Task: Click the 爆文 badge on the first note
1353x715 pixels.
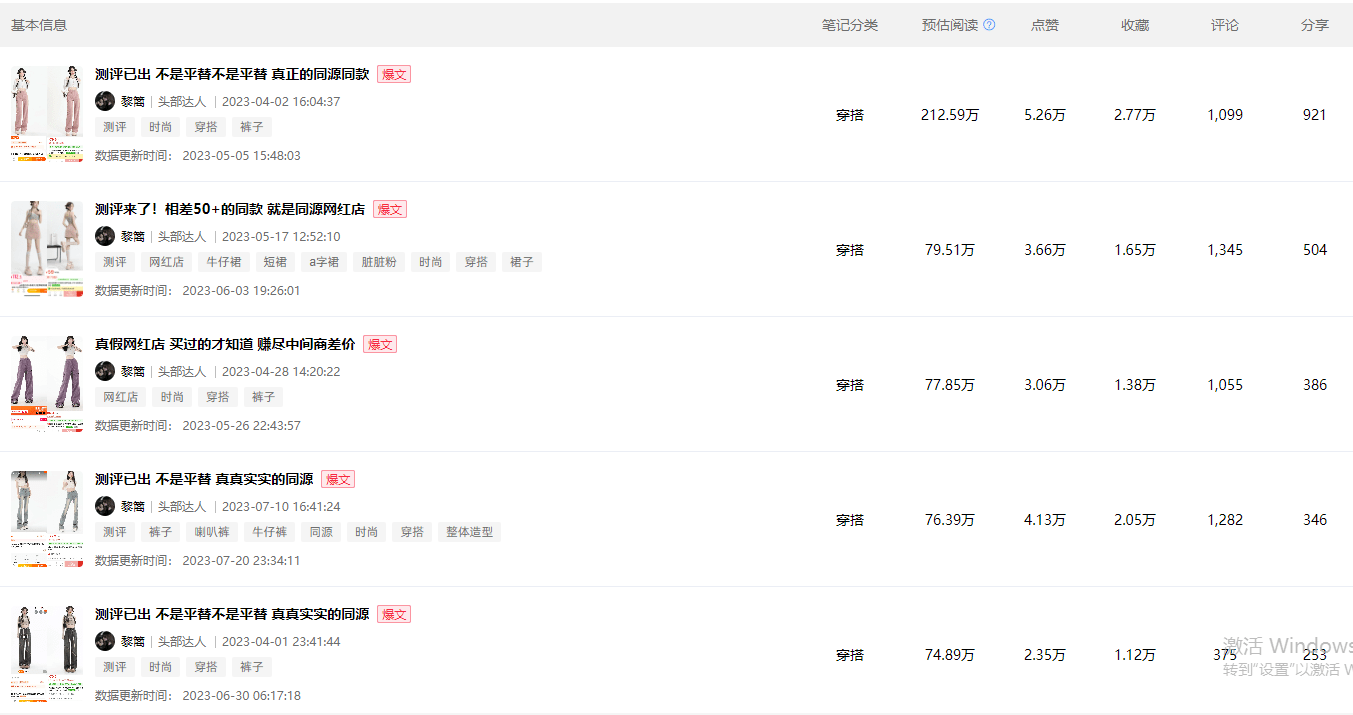Action: pyautogui.click(x=394, y=74)
